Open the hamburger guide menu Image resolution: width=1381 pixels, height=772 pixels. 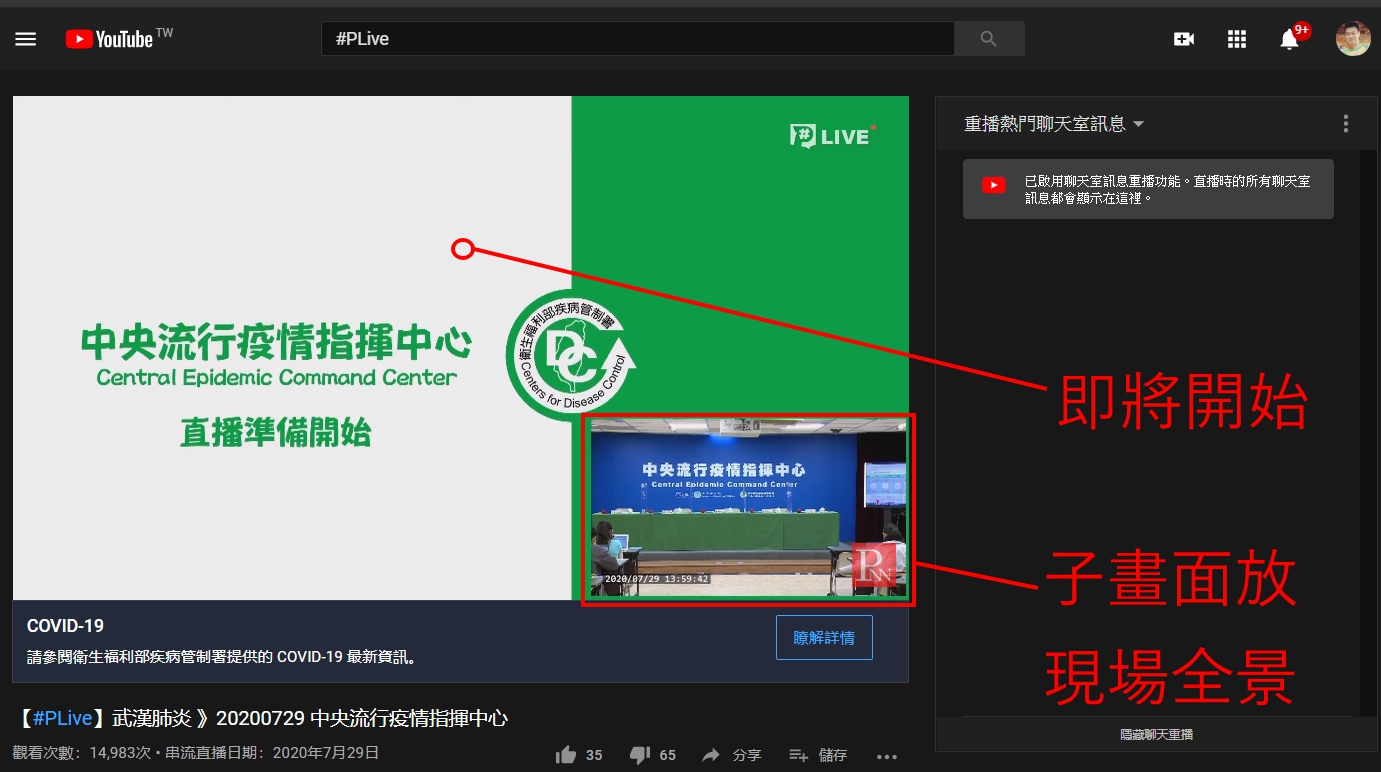(25, 39)
